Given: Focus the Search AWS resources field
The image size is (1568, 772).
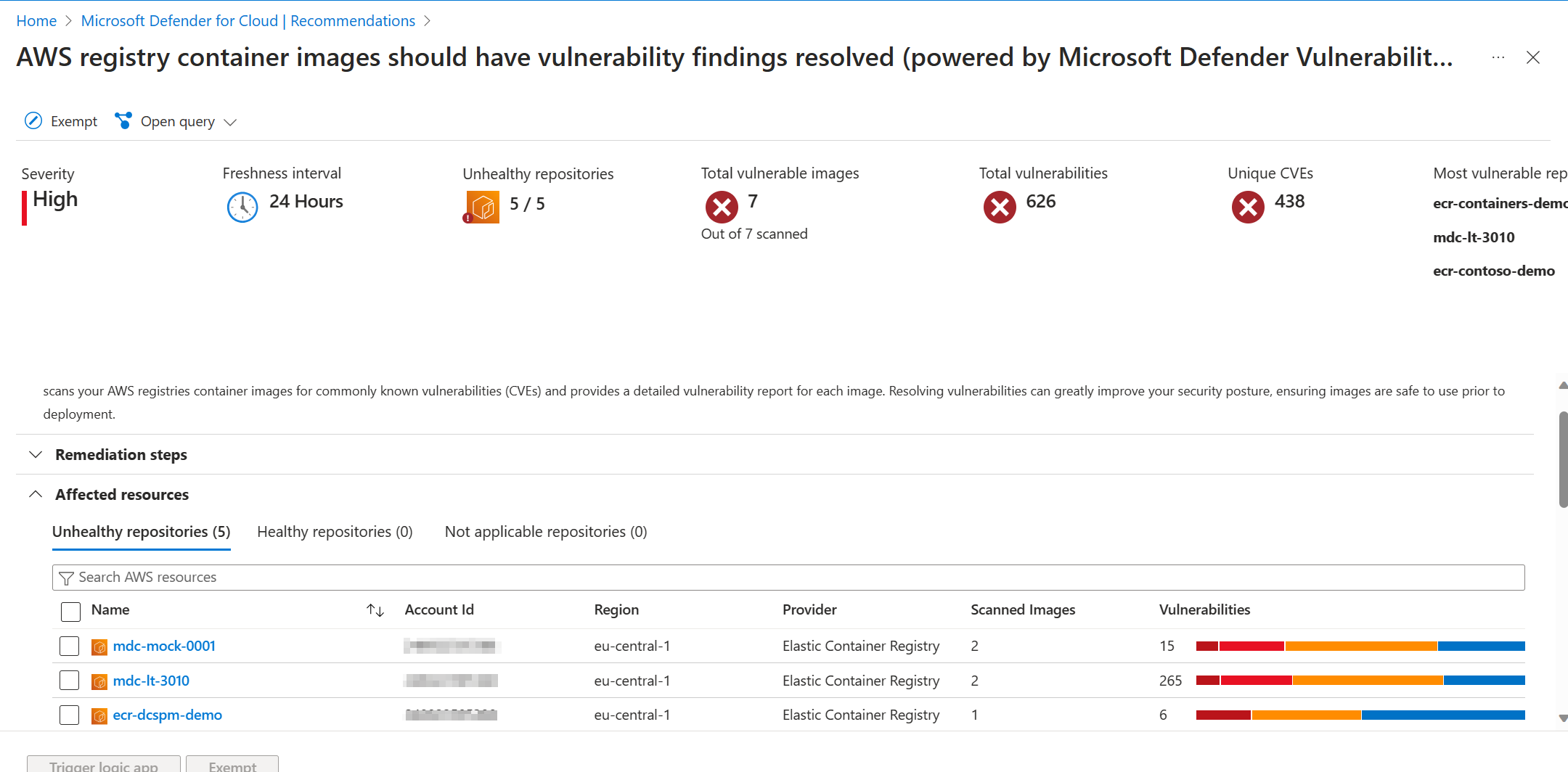Looking at the screenshot, I should pos(788,578).
